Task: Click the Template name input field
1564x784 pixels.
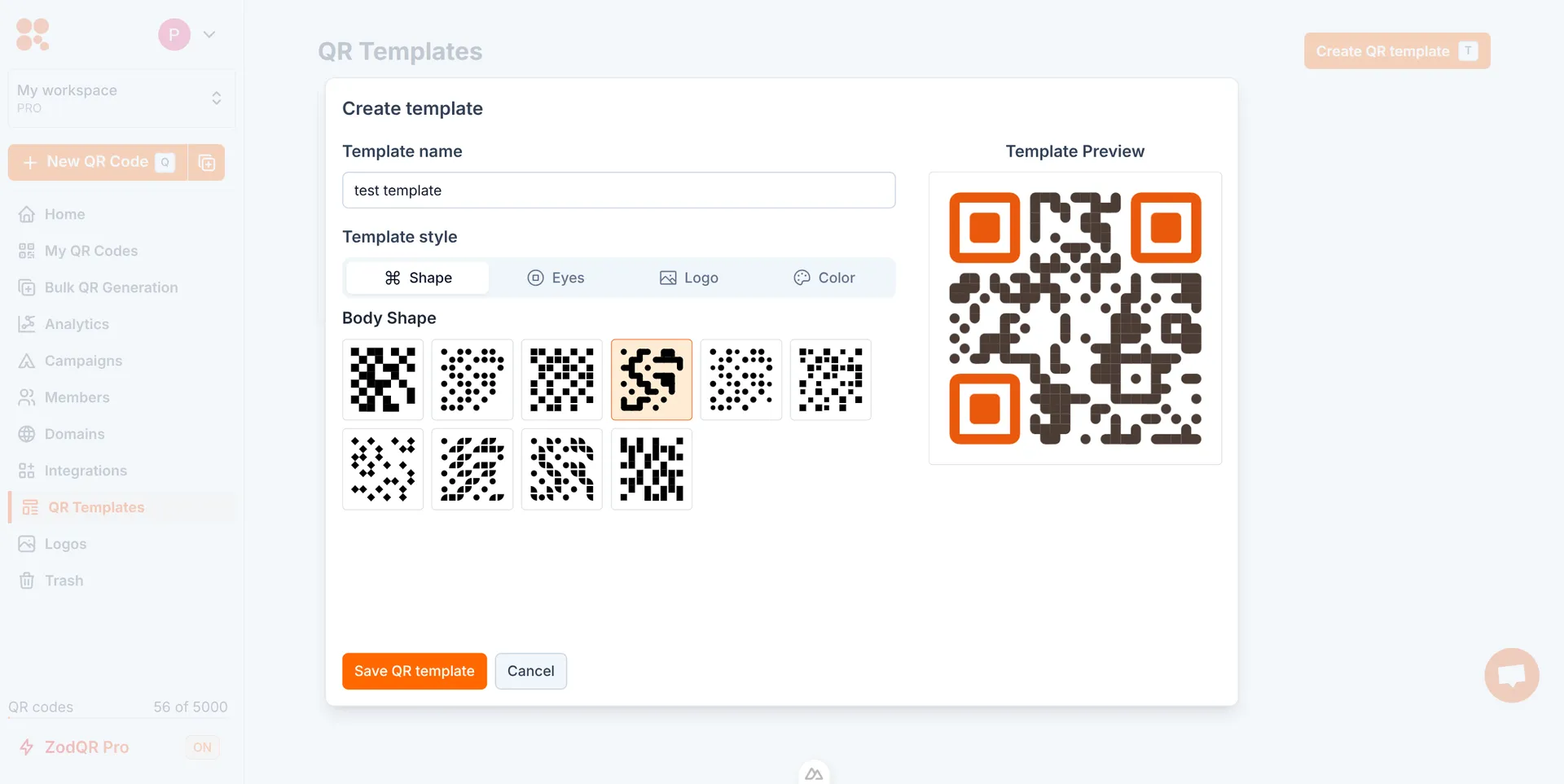Action: pos(619,190)
